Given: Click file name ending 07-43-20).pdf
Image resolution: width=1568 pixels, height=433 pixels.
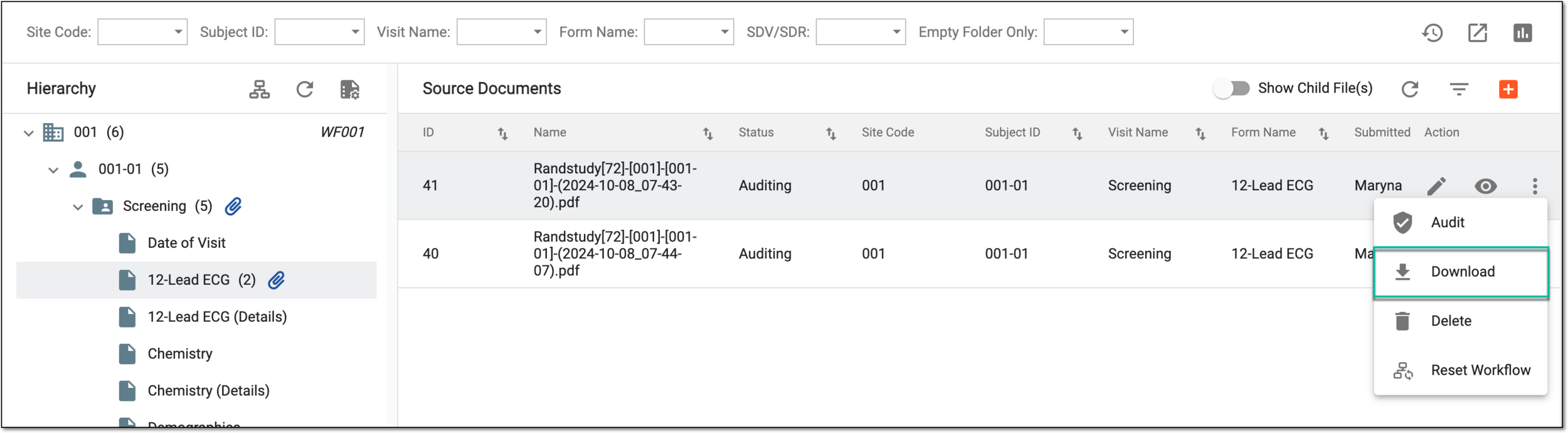Looking at the screenshot, I should pyautogui.click(x=615, y=186).
